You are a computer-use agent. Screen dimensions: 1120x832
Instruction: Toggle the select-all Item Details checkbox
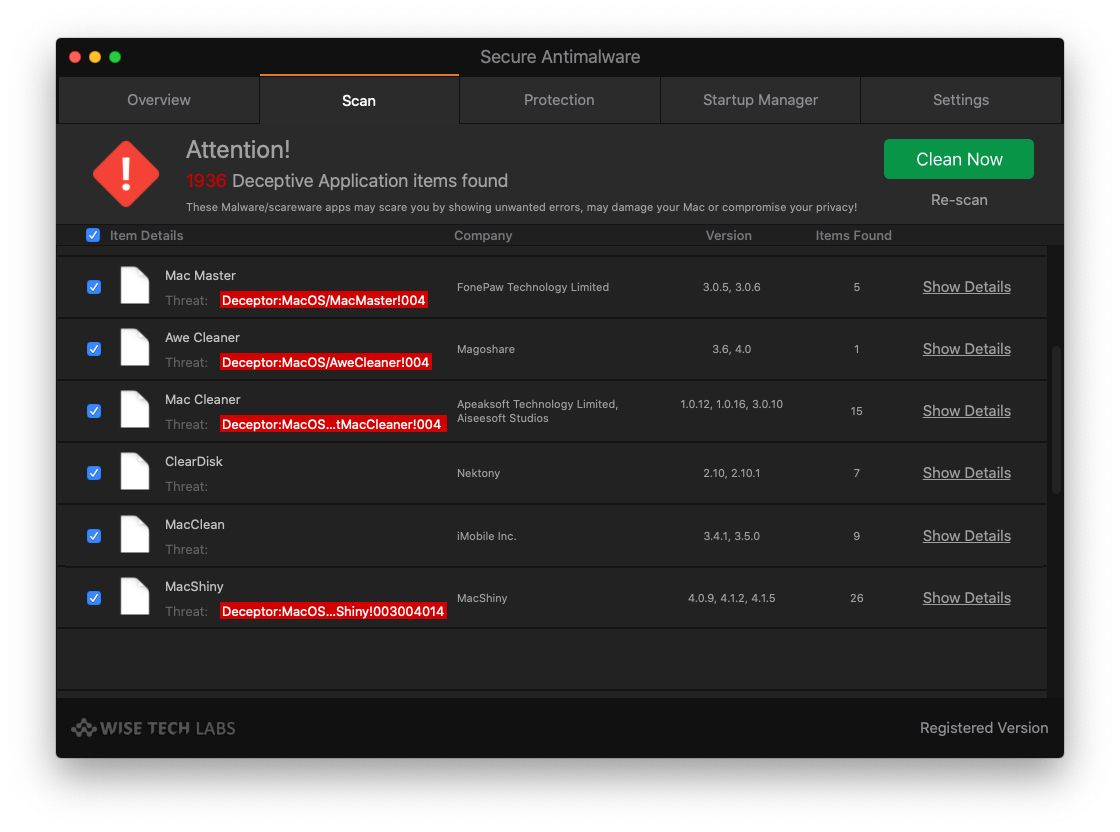(93, 235)
